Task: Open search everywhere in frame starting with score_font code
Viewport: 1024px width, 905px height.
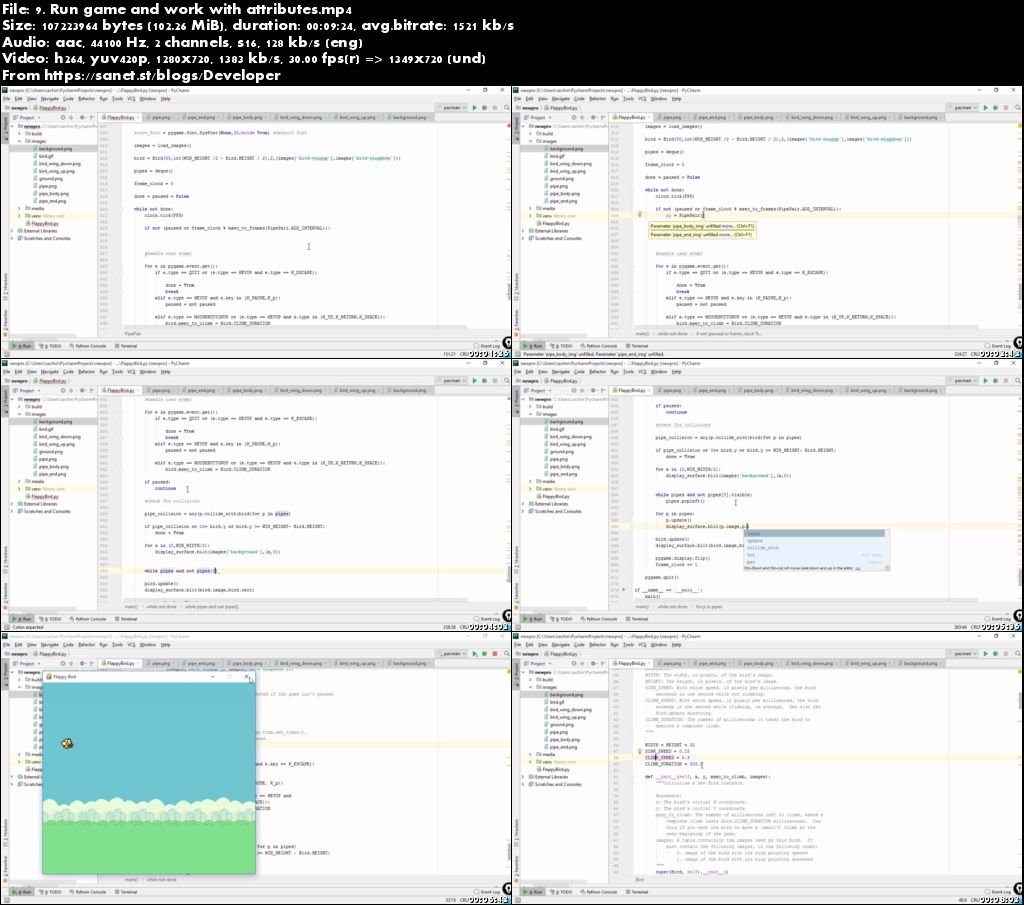Action: point(506,107)
